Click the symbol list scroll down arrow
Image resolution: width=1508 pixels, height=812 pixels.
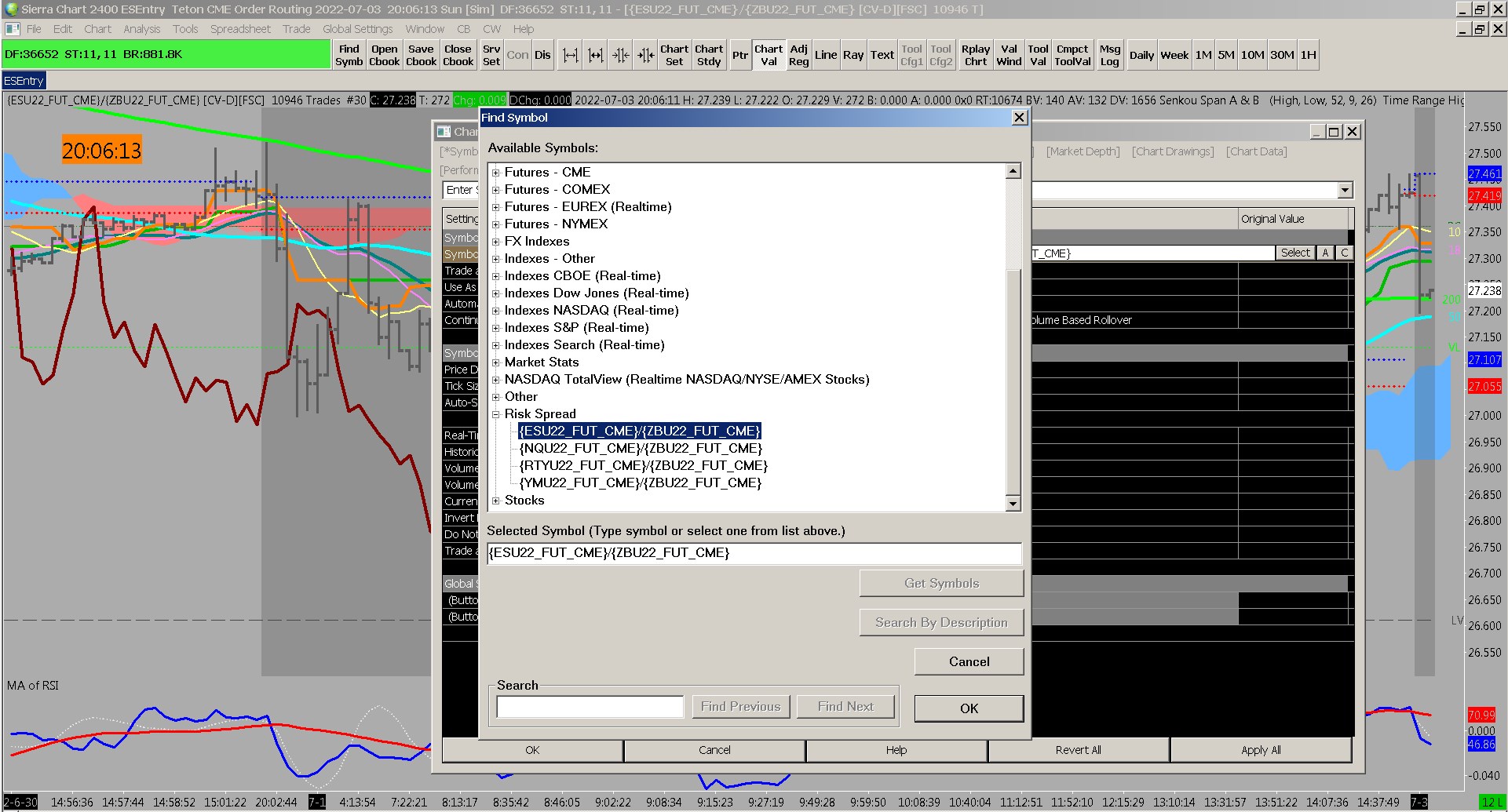[x=1013, y=504]
